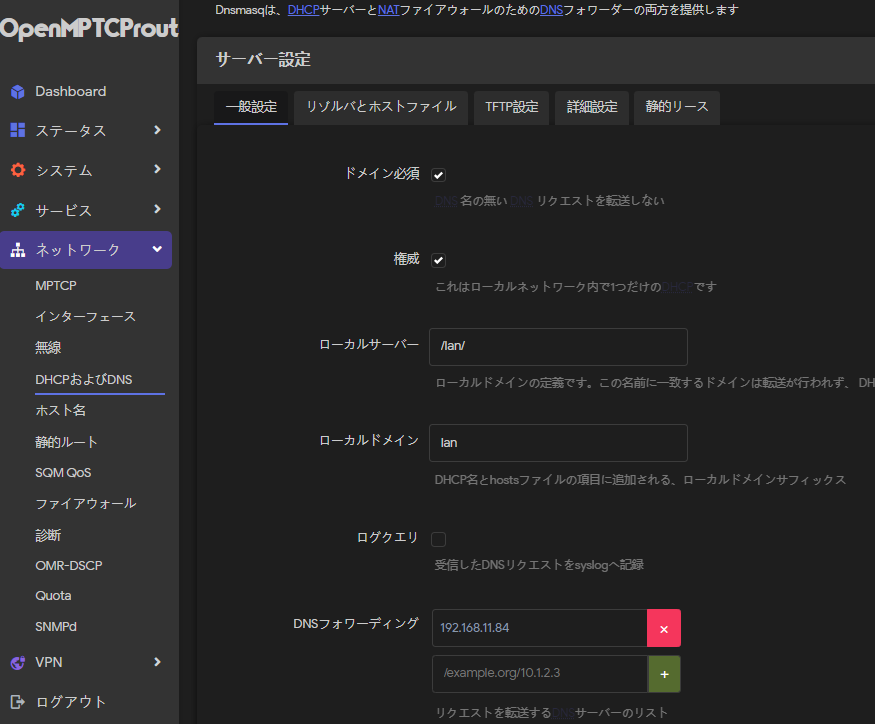Viewport: 875px width, 724px height.
Task: Click the サービス icon in the sidebar
Action: tap(20, 210)
